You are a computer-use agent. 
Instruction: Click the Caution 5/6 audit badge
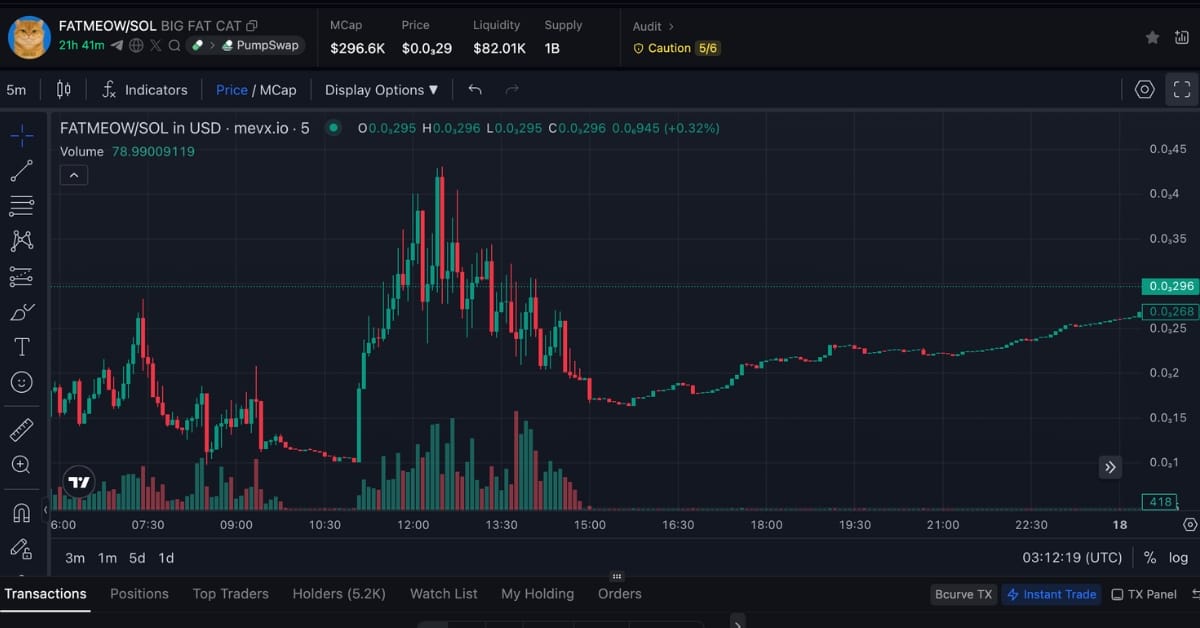click(x=677, y=48)
